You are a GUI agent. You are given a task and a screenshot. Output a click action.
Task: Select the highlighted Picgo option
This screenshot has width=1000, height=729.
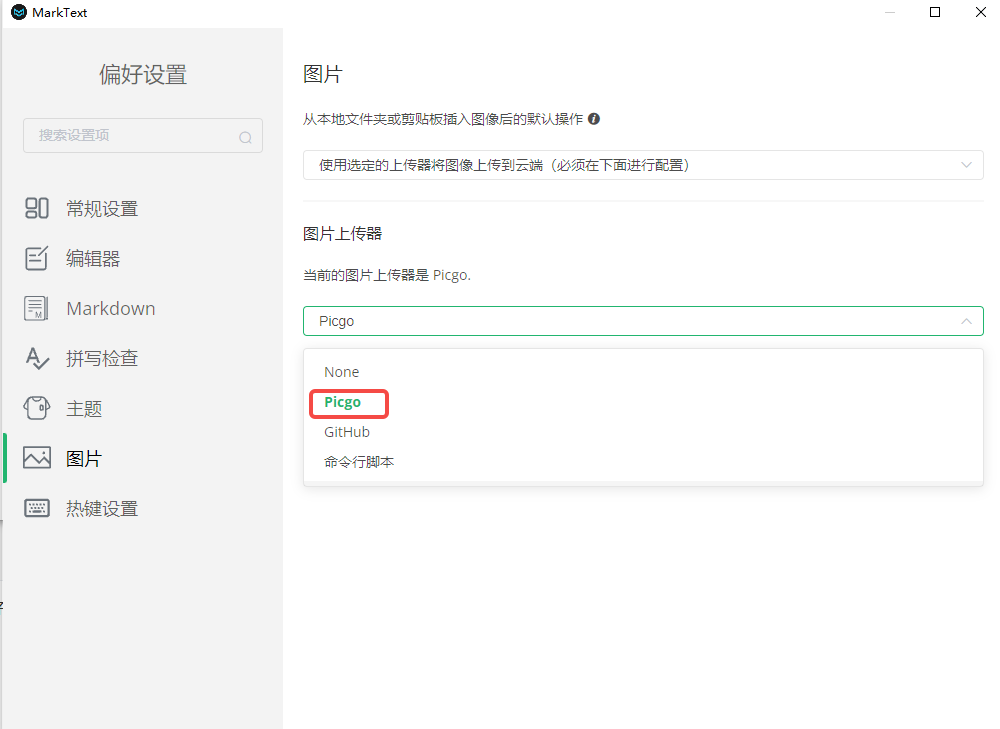coord(348,402)
